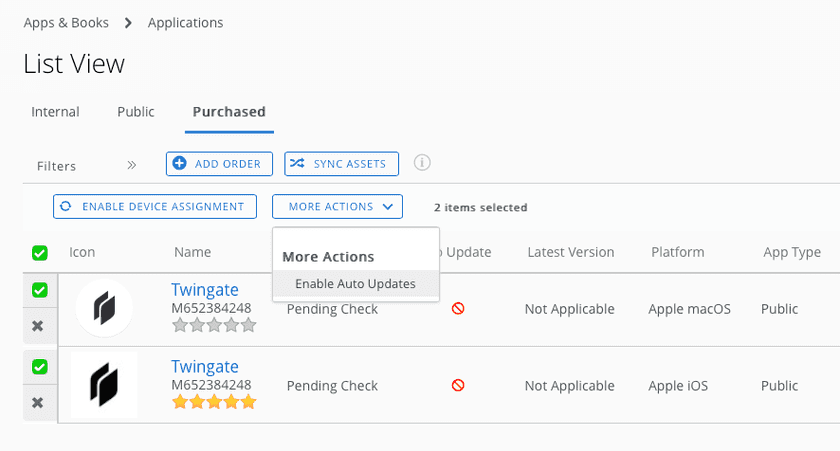Uncheck the macOS Twingate row checkbox

40,290
